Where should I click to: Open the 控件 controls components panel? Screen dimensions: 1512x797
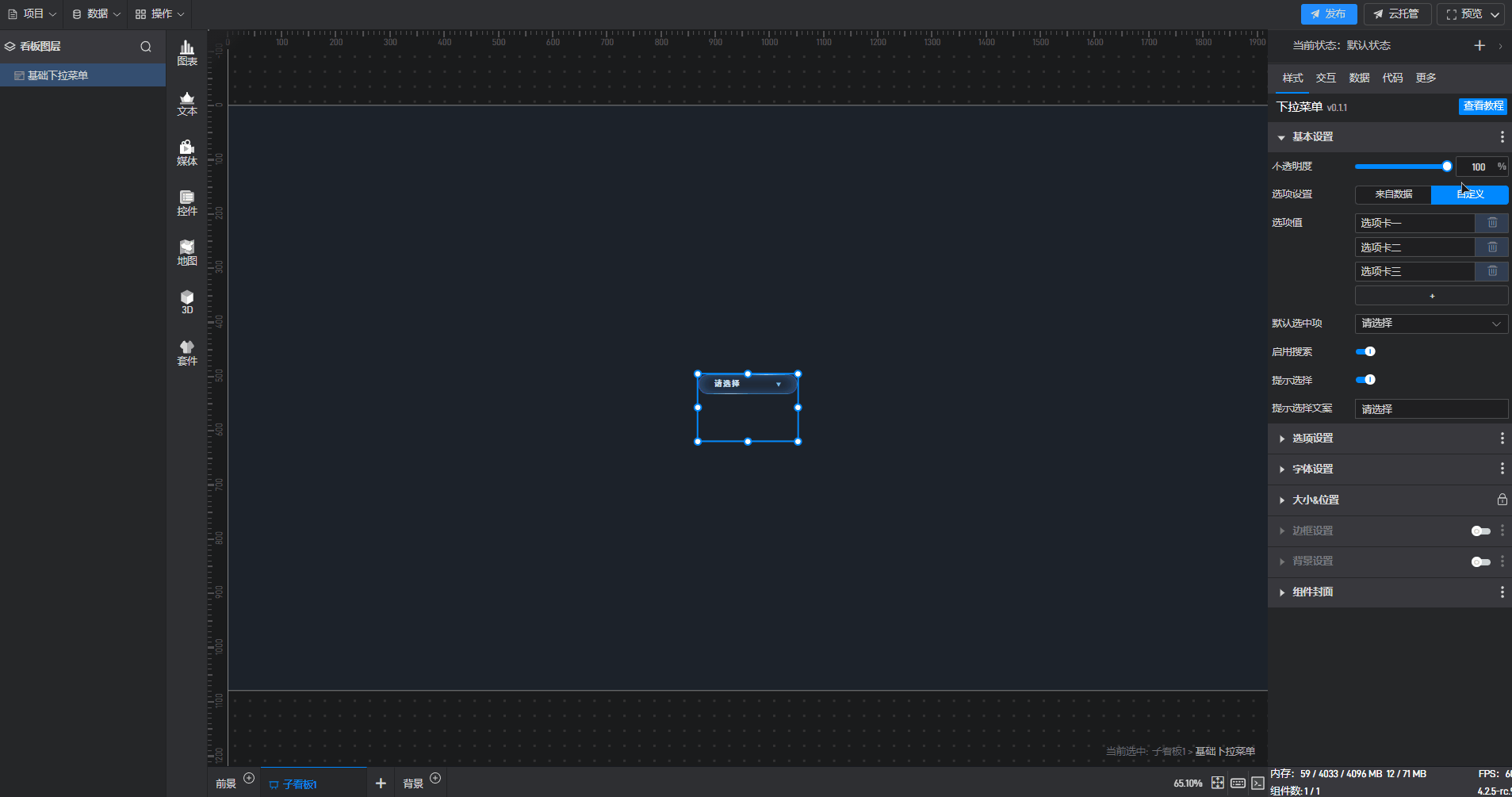coord(187,203)
